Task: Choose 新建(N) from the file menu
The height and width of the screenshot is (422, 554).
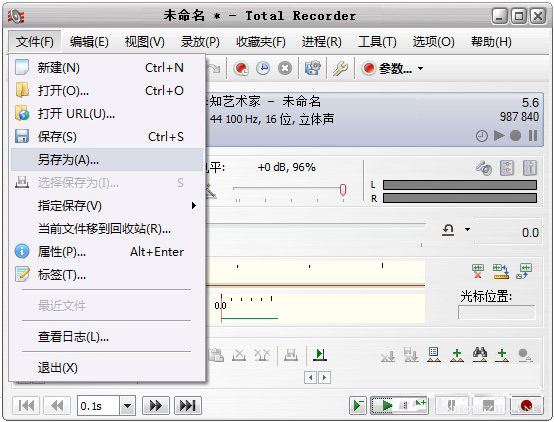Action: pos(107,68)
